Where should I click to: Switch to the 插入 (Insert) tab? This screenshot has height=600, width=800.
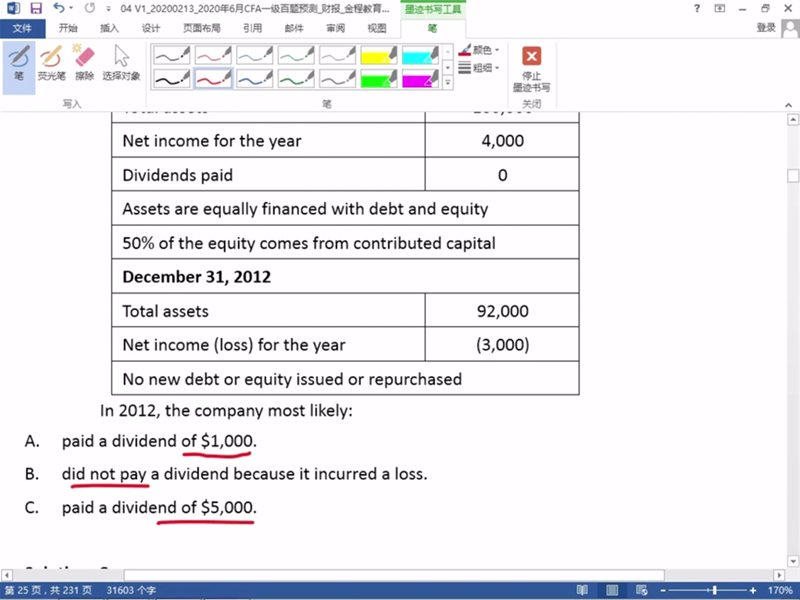(x=109, y=28)
